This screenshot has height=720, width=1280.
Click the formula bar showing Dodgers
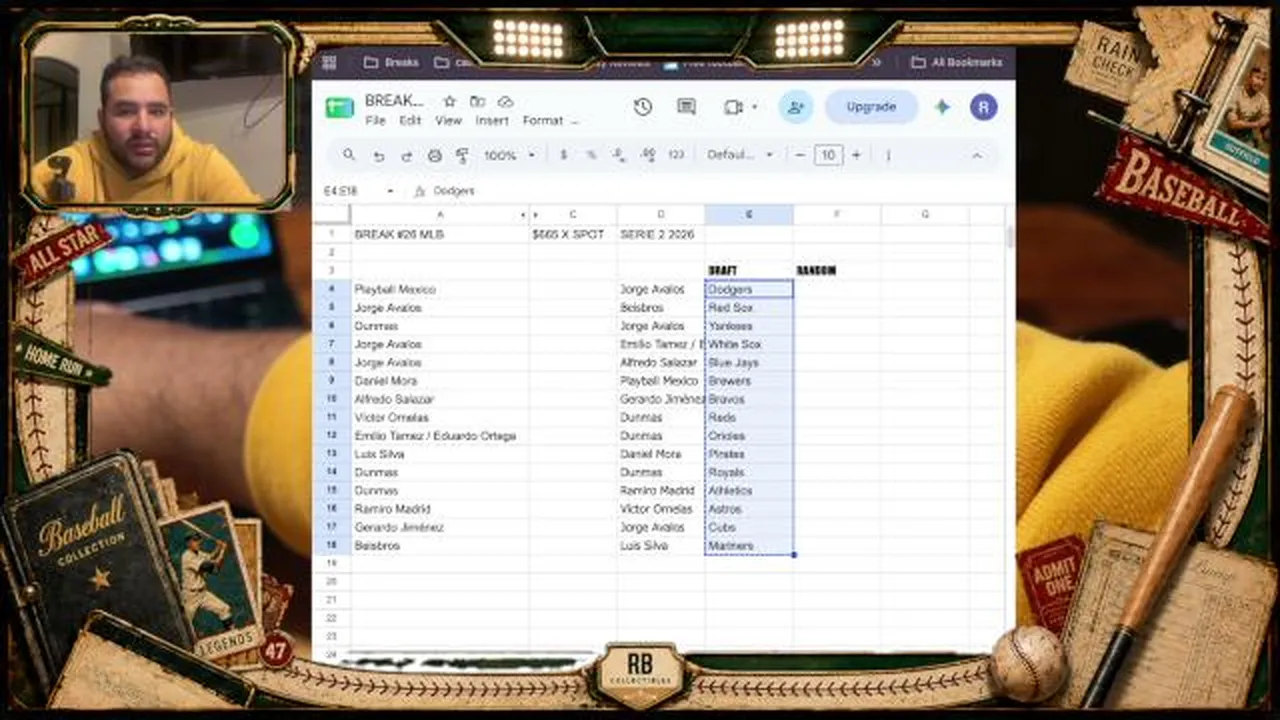click(710, 191)
